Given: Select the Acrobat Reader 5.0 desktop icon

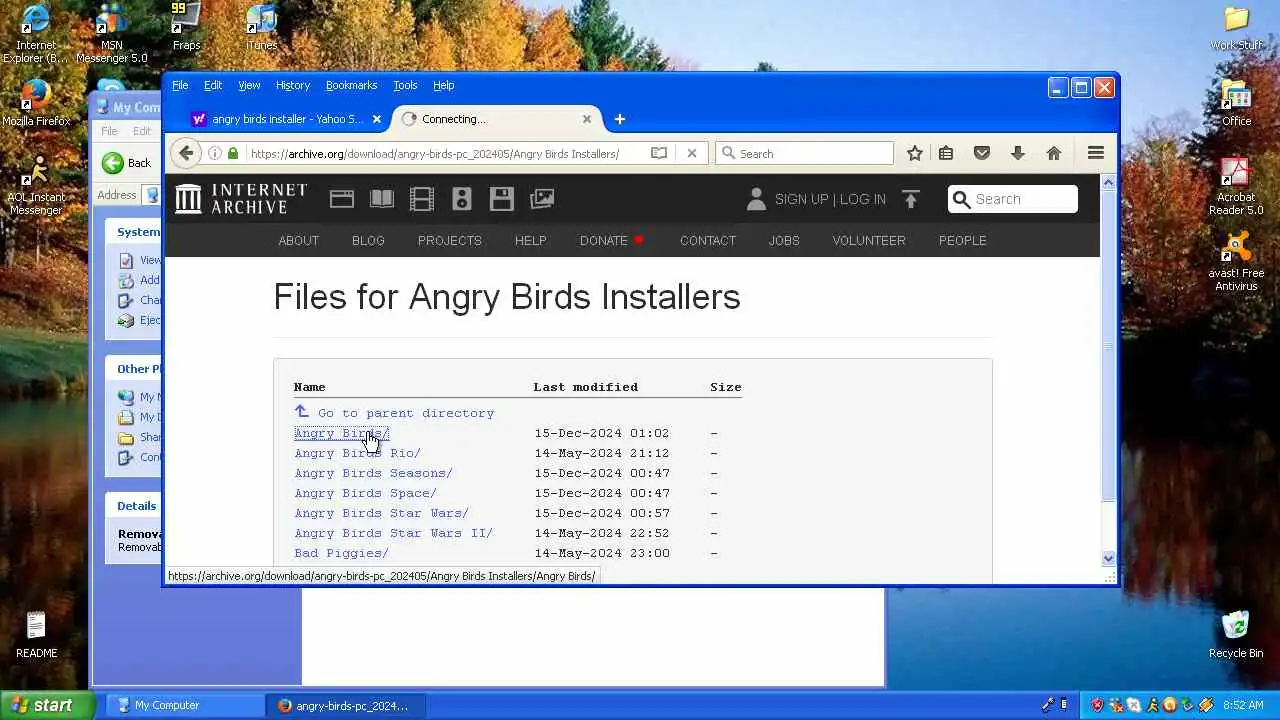Looking at the screenshot, I should [1236, 187].
